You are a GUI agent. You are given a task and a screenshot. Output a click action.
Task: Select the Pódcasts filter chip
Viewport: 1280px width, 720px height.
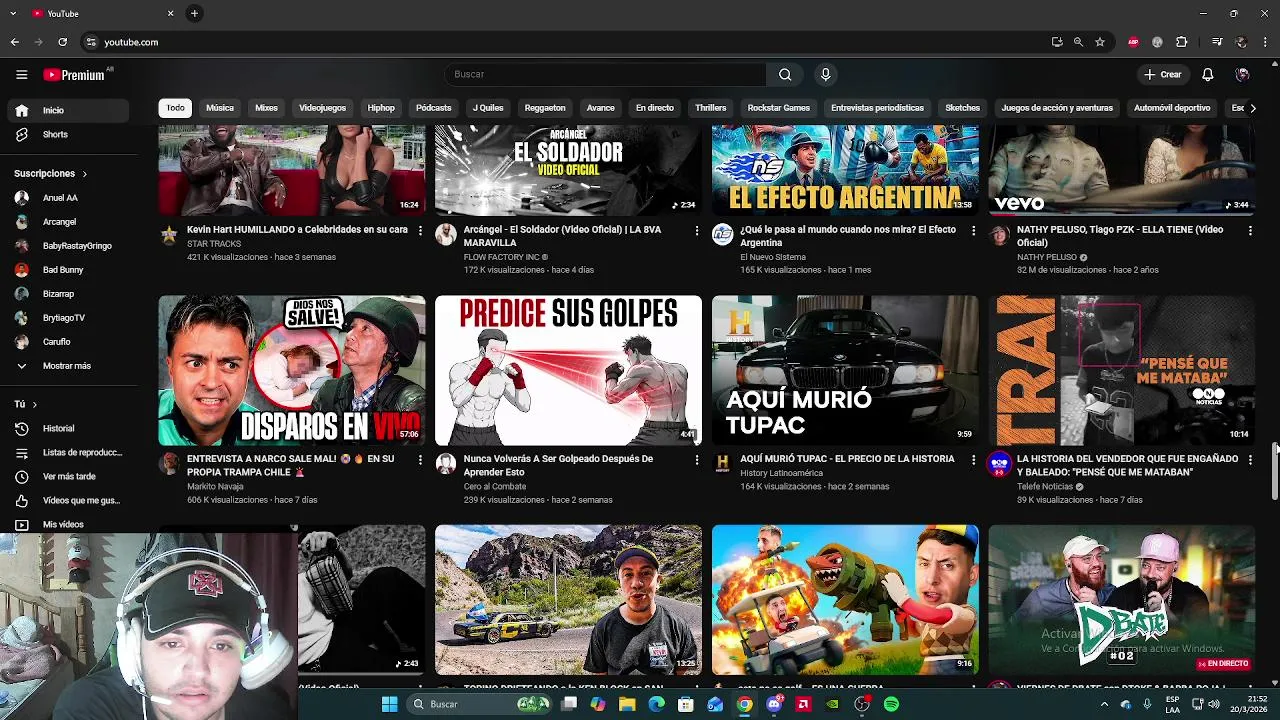click(x=434, y=108)
